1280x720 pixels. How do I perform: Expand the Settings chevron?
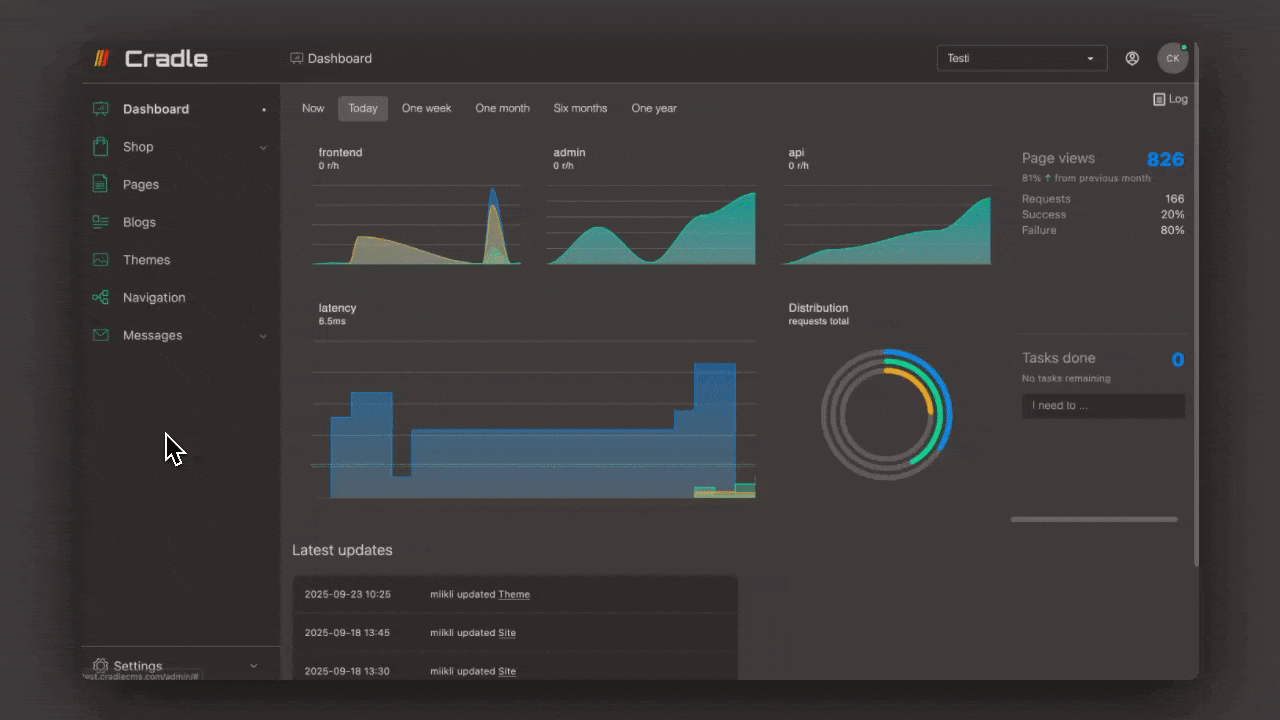[x=253, y=666]
